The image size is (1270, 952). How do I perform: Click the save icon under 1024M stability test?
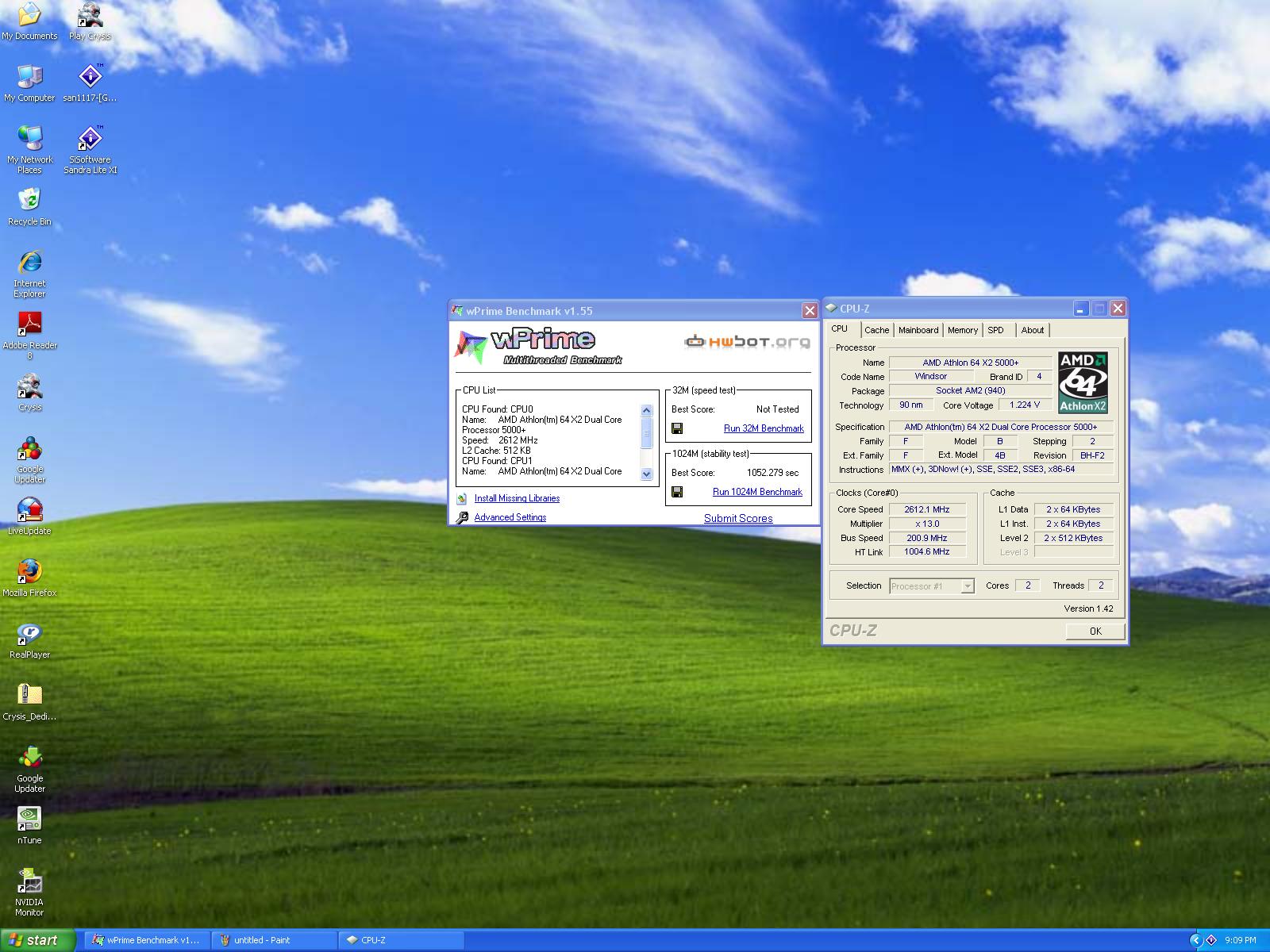[677, 492]
